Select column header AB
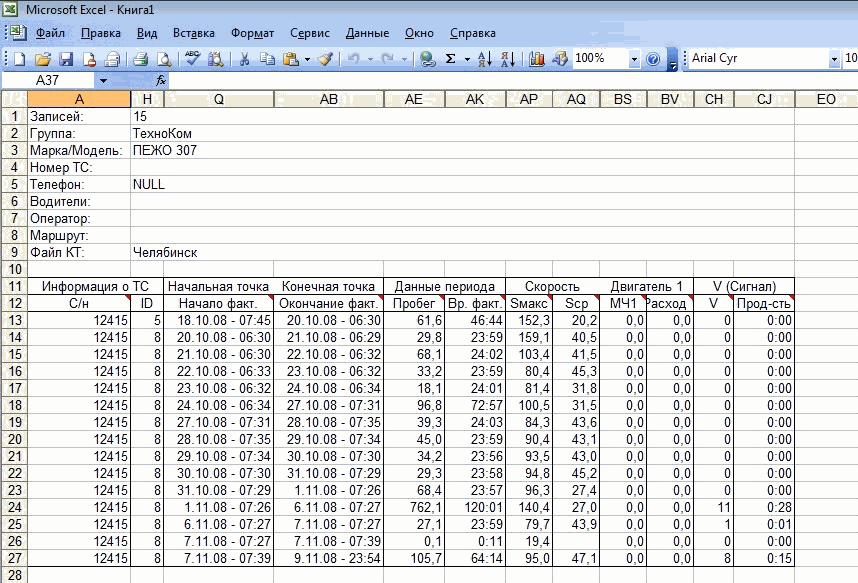The height and width of the screenshot is (583, 858). click(328, 99)
